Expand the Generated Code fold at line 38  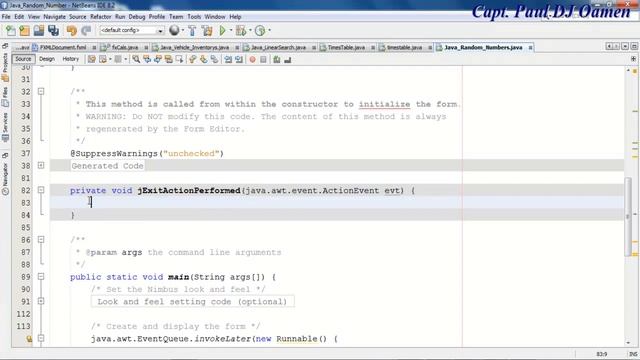point(41,165)
